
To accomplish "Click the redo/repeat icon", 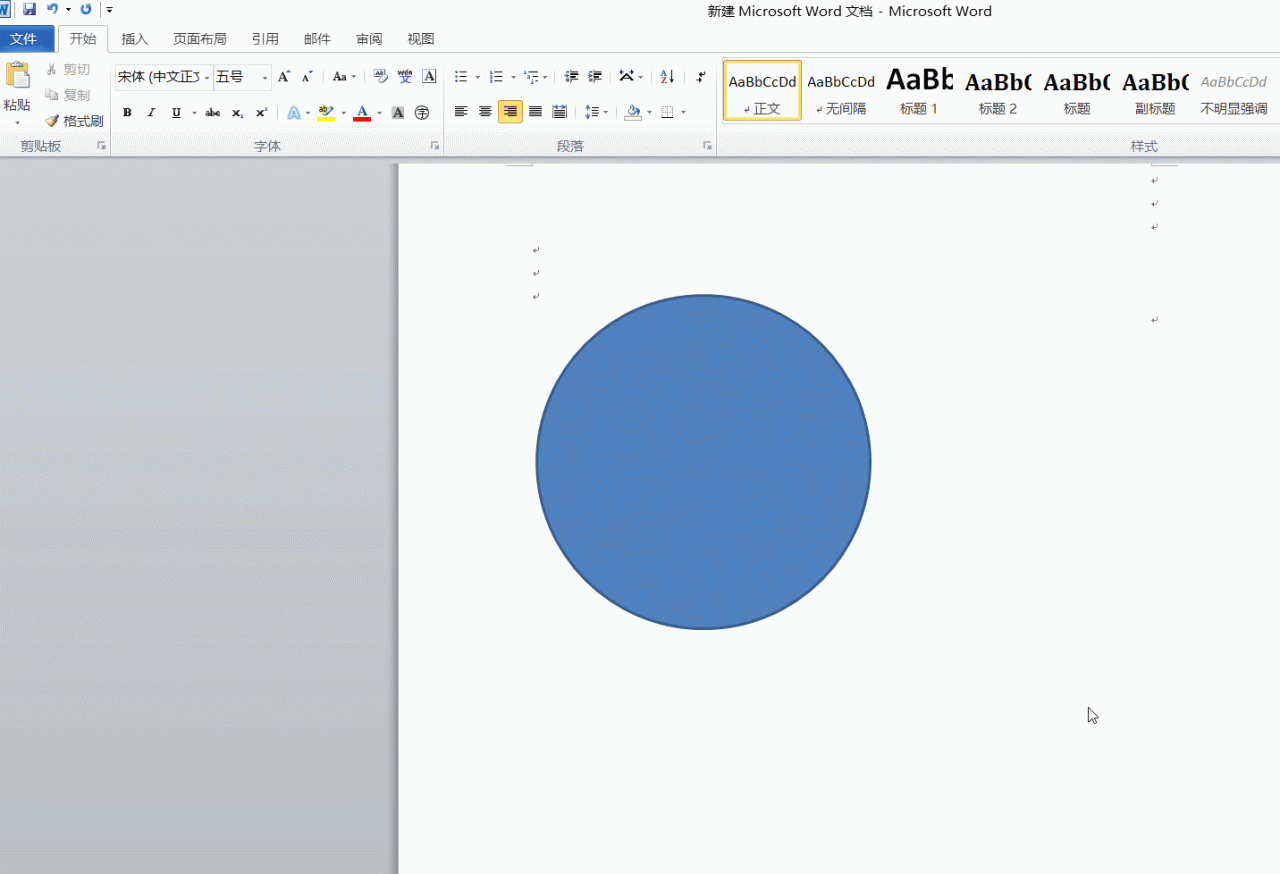I will (x=85, y=9).
